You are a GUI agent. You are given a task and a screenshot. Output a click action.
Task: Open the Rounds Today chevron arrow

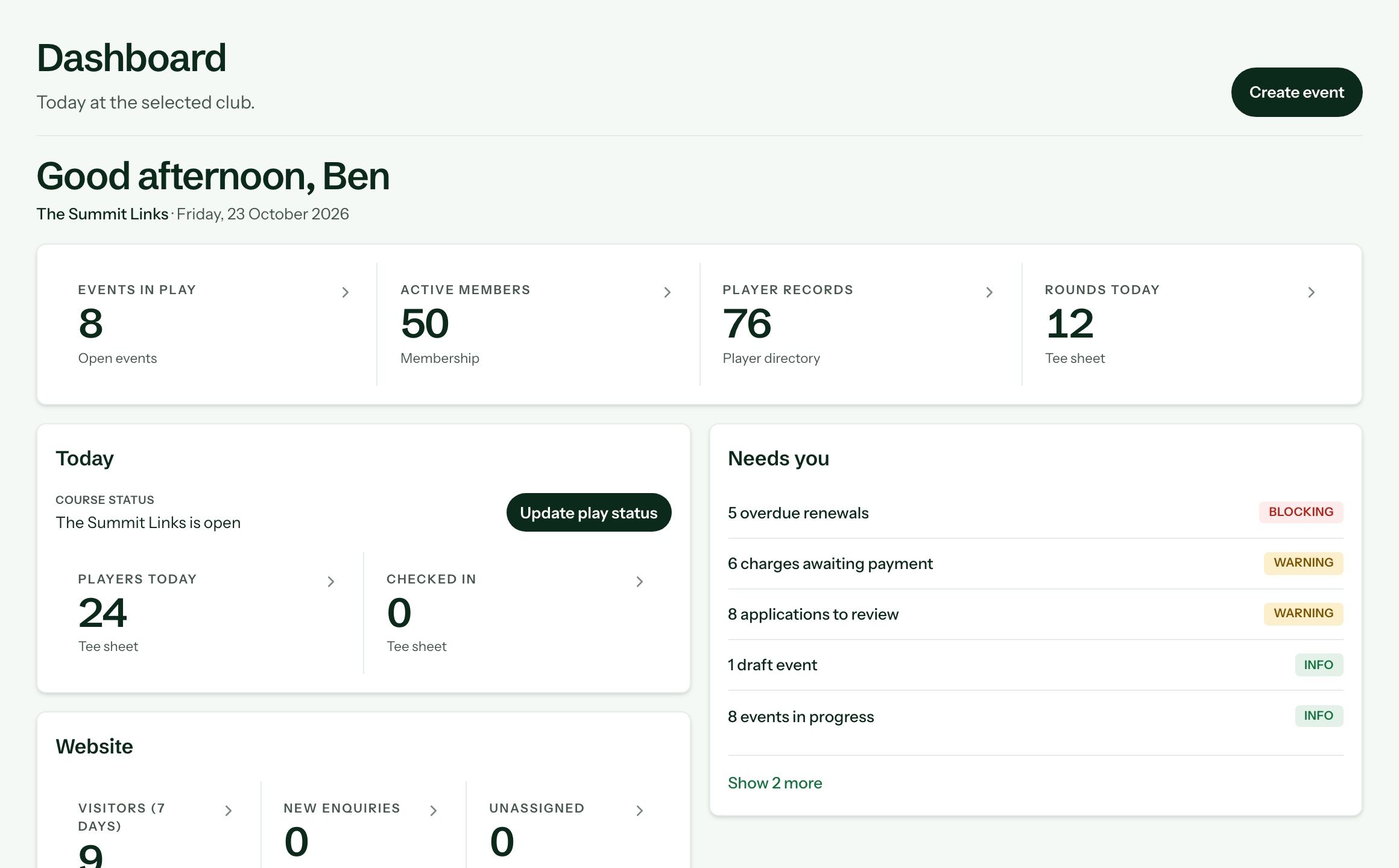pos(1312,292)
